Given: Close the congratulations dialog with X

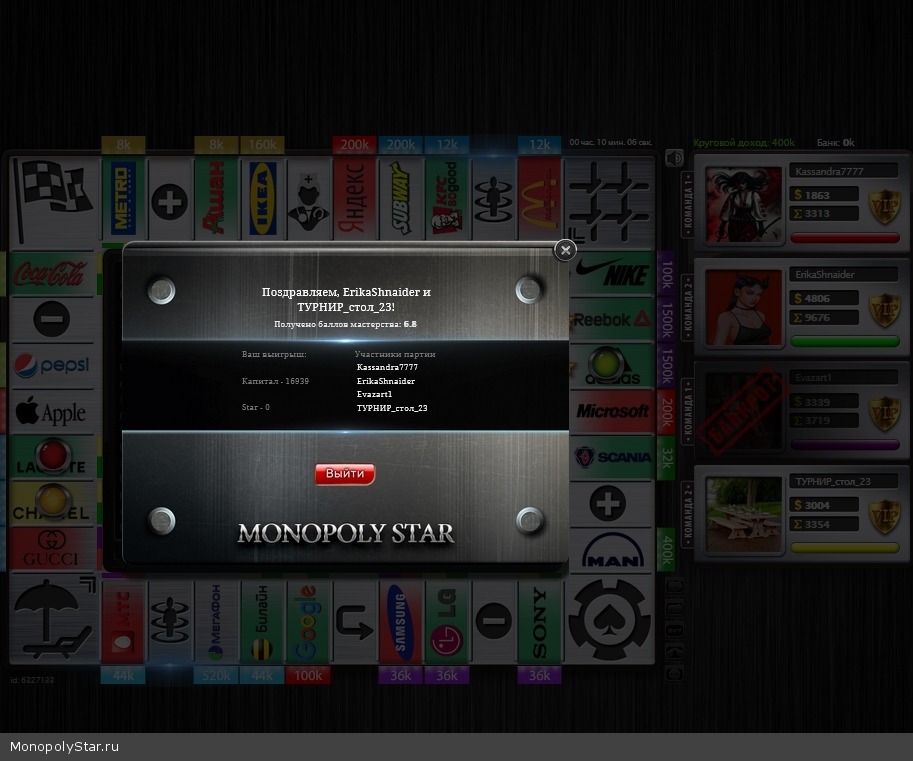Looking at the screenshot, I should [x=565, y=250].
